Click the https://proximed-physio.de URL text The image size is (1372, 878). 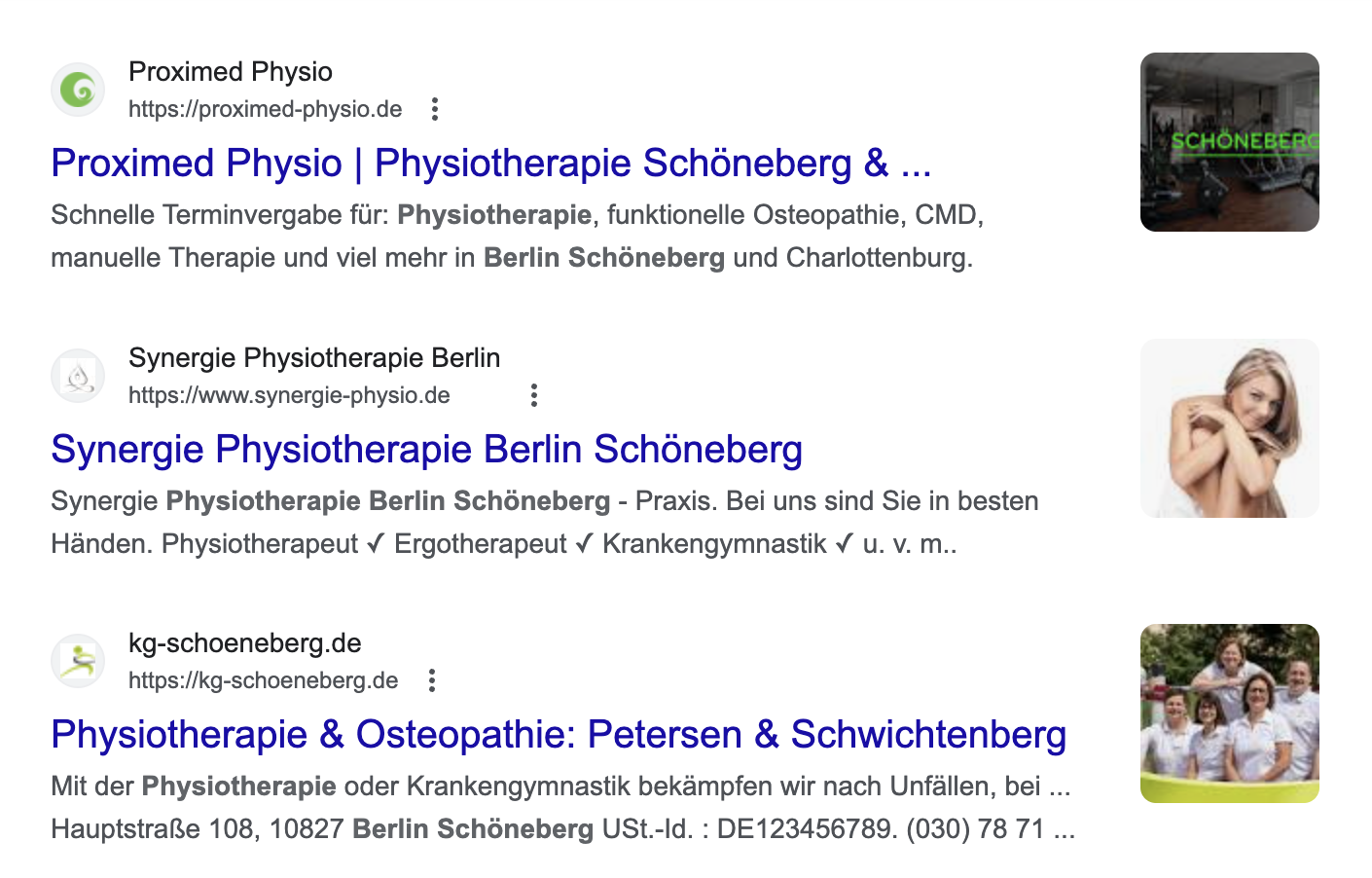[x=265, y=109]
